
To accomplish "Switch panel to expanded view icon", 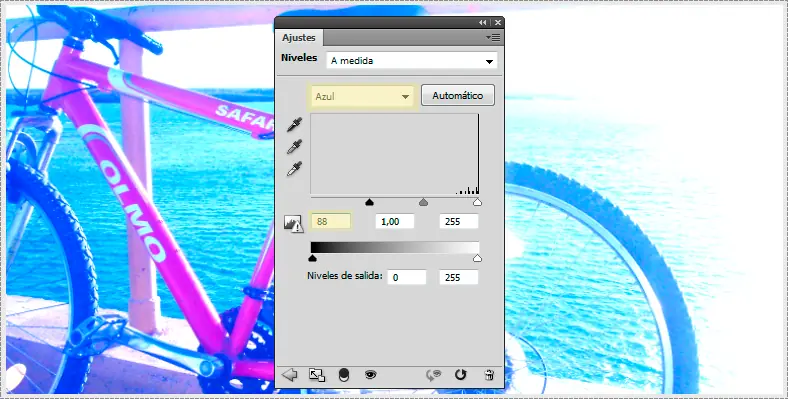I will click(317, 375).
